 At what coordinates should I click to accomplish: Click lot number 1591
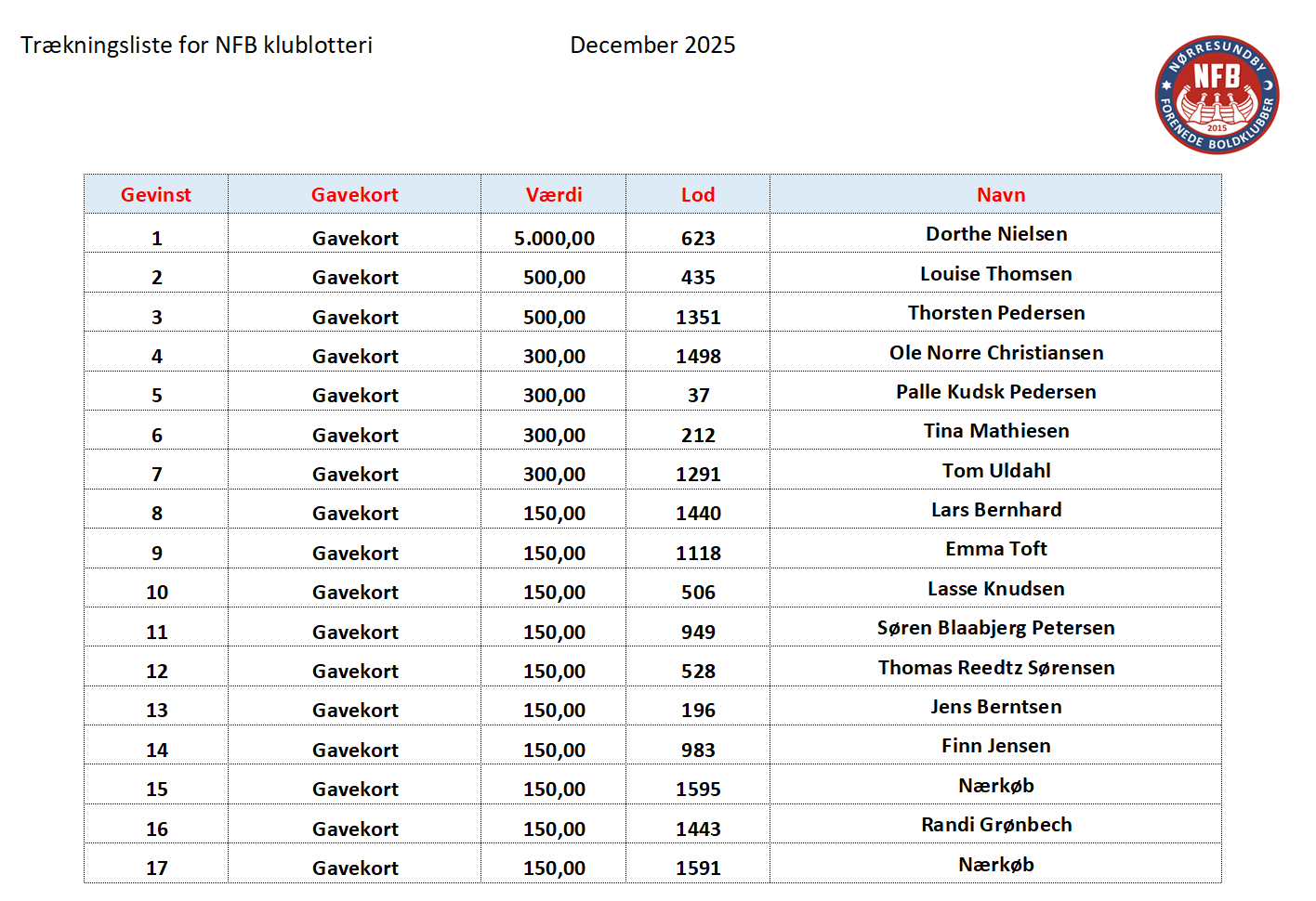point(698,868)
